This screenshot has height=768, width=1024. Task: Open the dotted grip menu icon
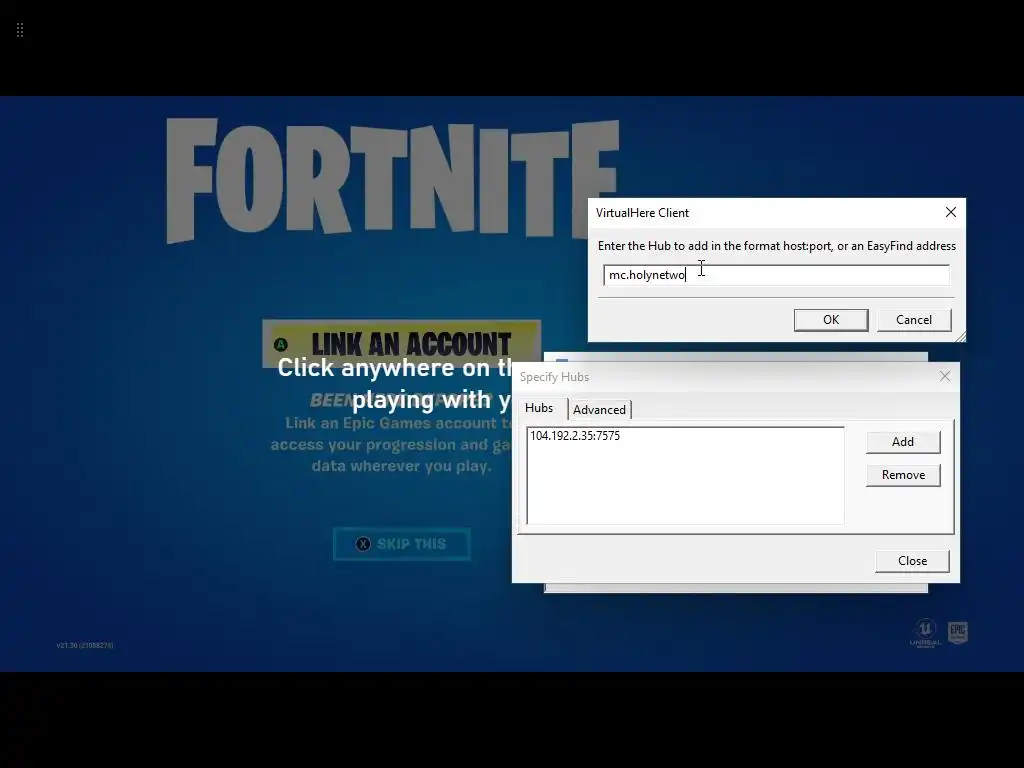[x=20, y=30]
